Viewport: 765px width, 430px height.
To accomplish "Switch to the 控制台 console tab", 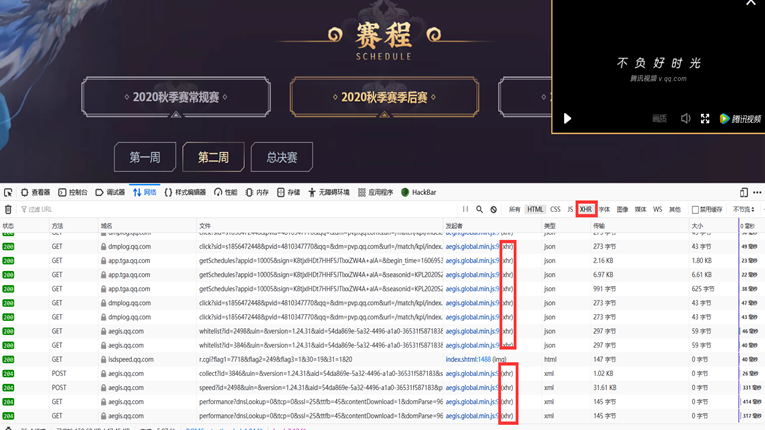I will point(73,192).
